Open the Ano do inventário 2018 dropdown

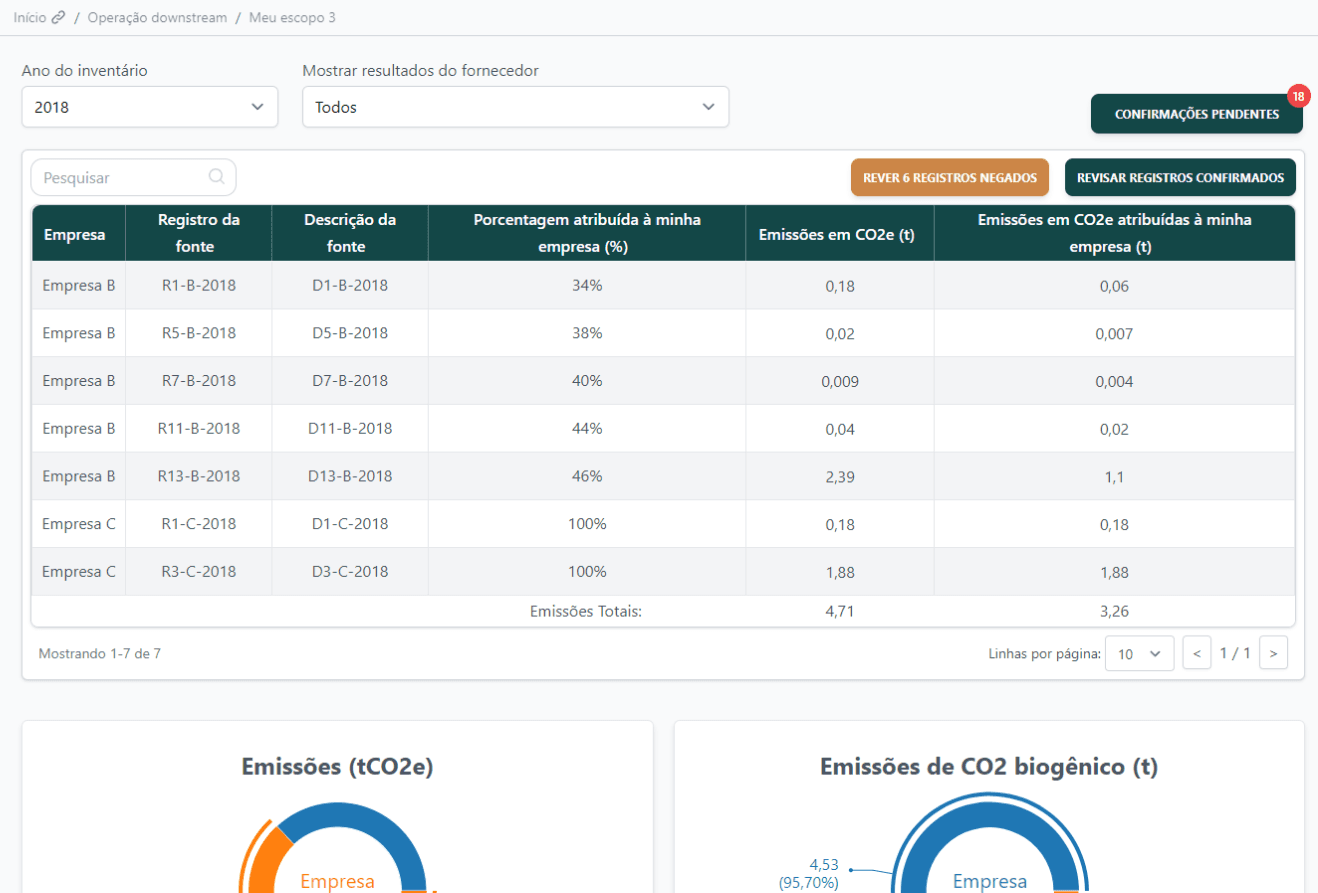pyautogui.click(x=150, y=107)
